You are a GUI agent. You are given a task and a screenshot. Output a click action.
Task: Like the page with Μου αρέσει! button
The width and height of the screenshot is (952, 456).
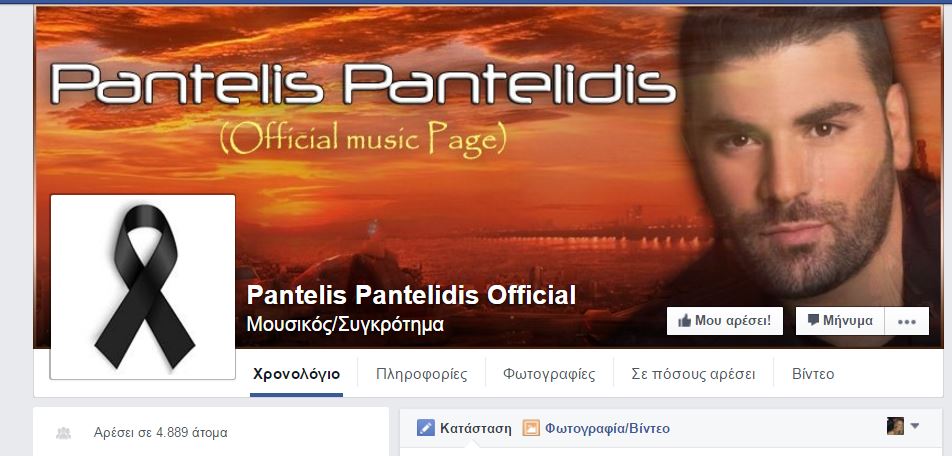[x=725, y=321]
